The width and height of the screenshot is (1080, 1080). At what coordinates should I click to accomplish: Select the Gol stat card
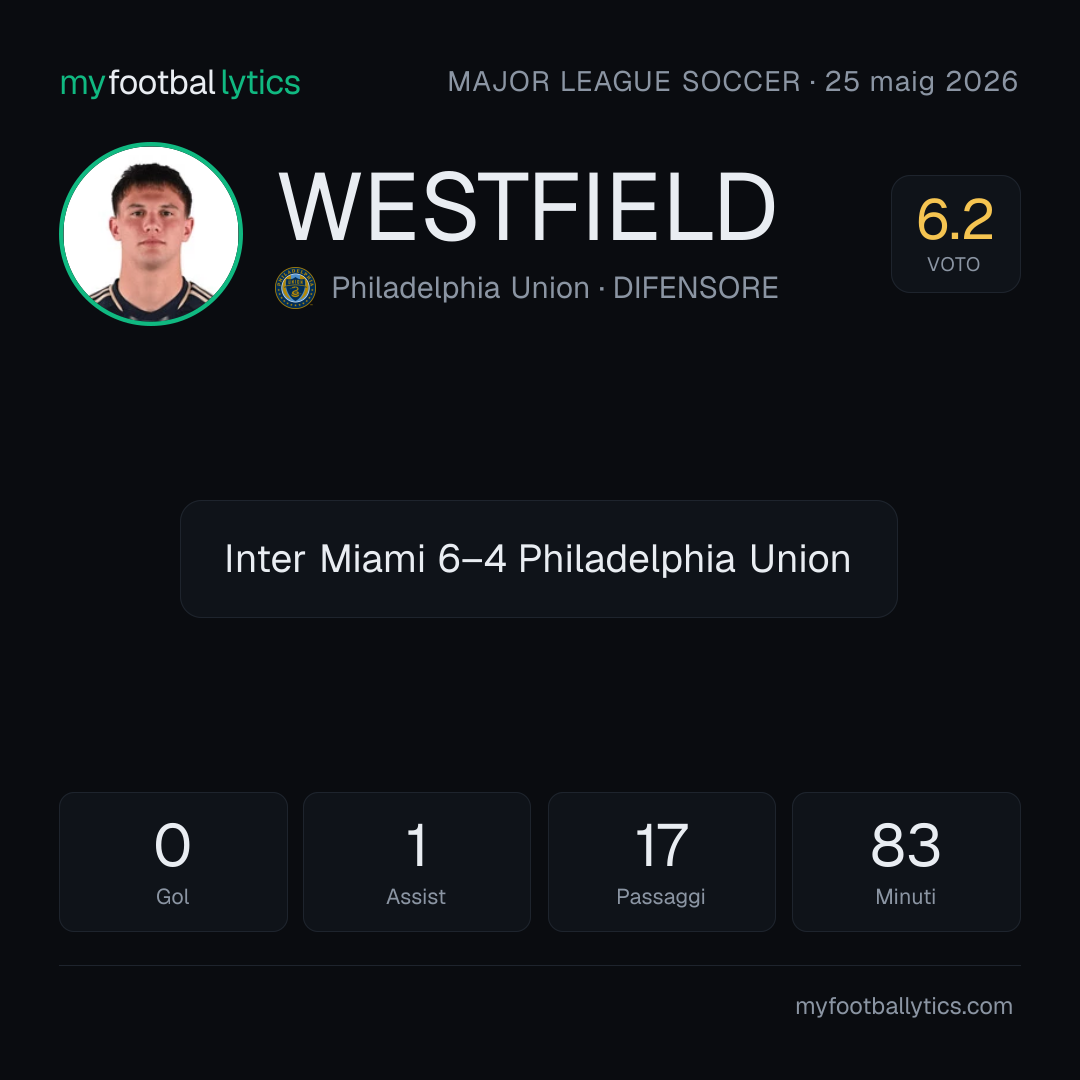[x=173, y=862]
